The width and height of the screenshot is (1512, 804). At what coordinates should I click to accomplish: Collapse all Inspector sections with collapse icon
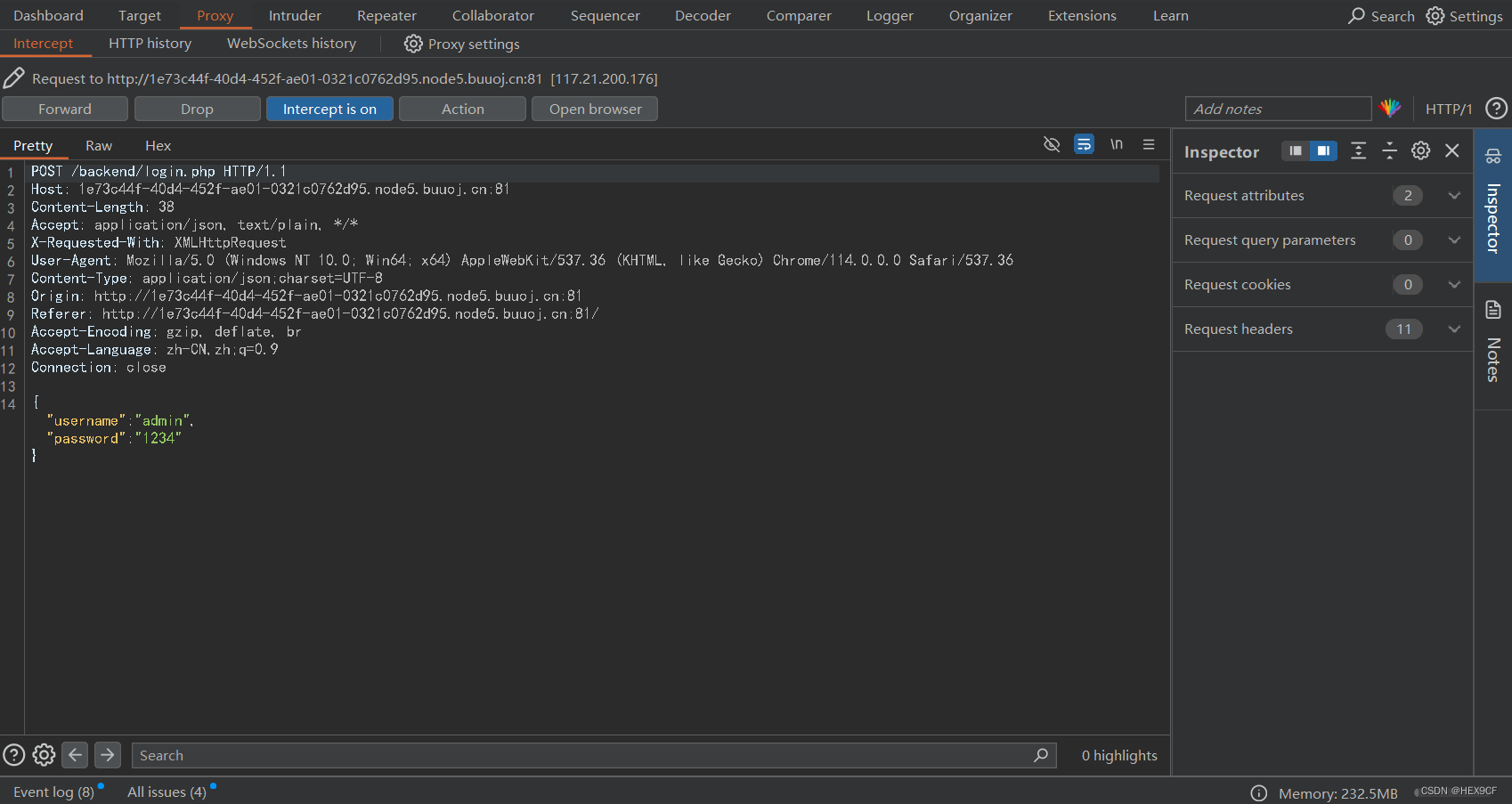[1389, 150]
